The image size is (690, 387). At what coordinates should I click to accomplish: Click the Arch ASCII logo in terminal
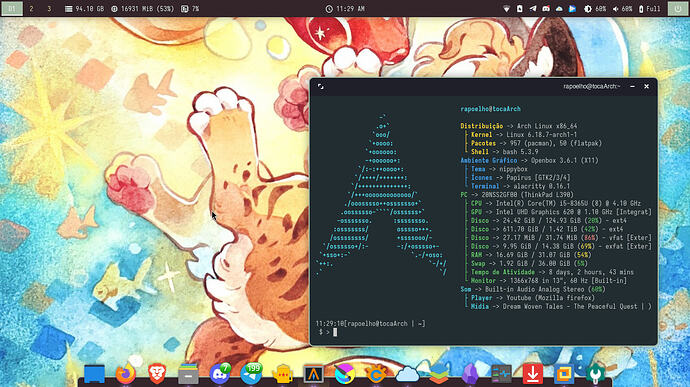pos(381,195)
